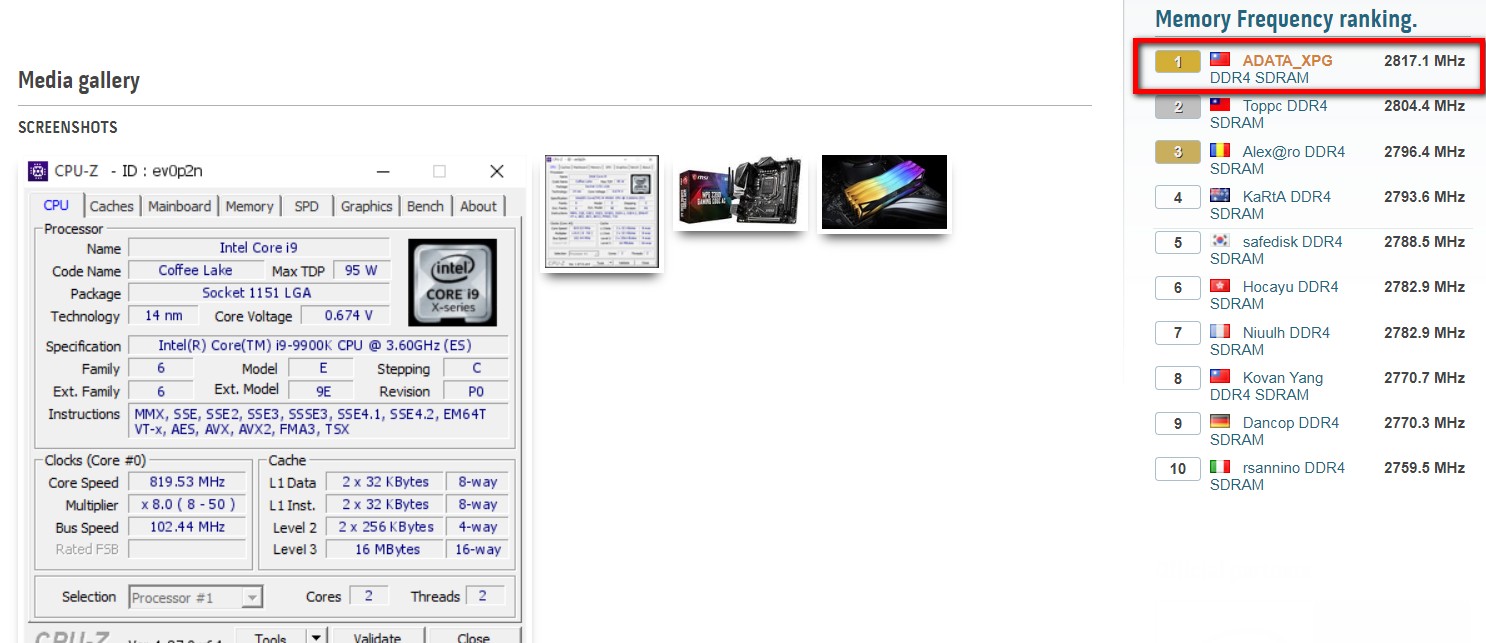Image resolution: width=1486 pixels, height=643 pixels.
Task: Click the Taiwan flag beside ADATA_XPG
Action: [1220, 60]
